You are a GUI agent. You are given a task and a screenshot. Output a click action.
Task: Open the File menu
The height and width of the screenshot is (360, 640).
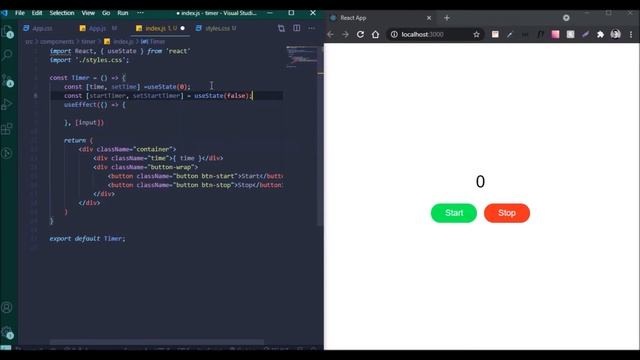(20, 13)
